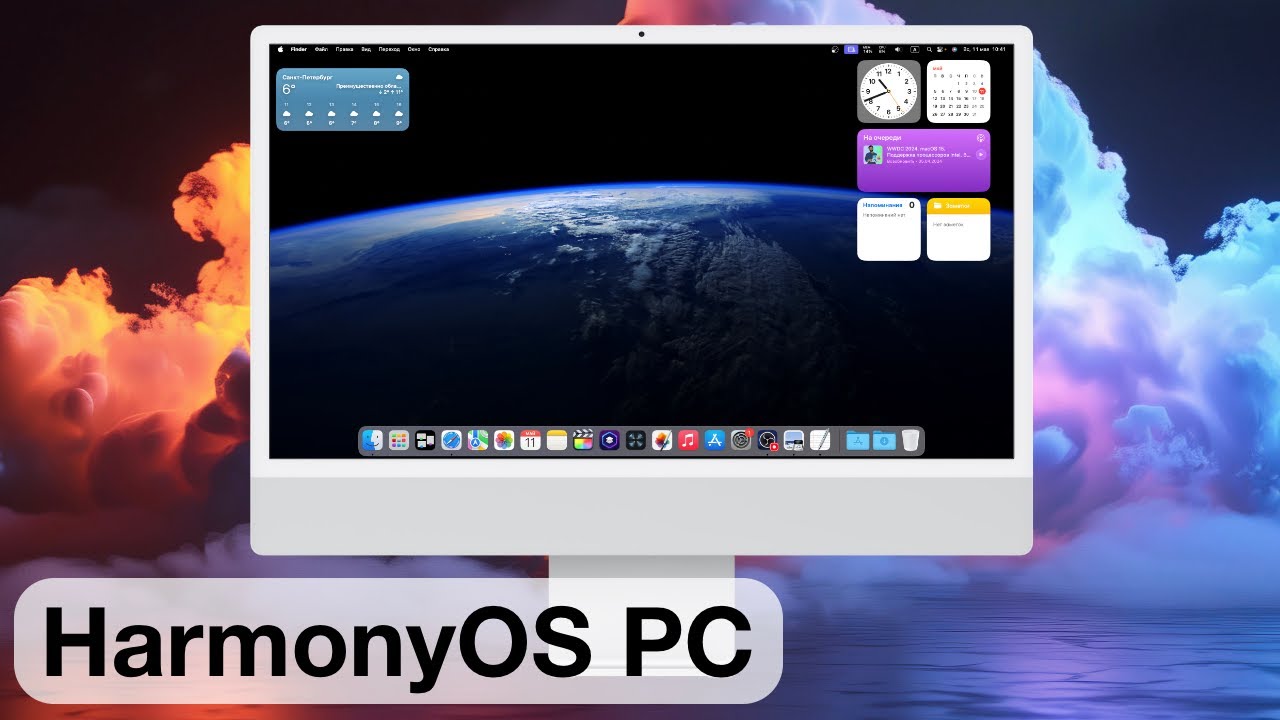The width and height of the screenshot is (1280, 720).
Task: Open the Finder menu
Action: point(299,49)
